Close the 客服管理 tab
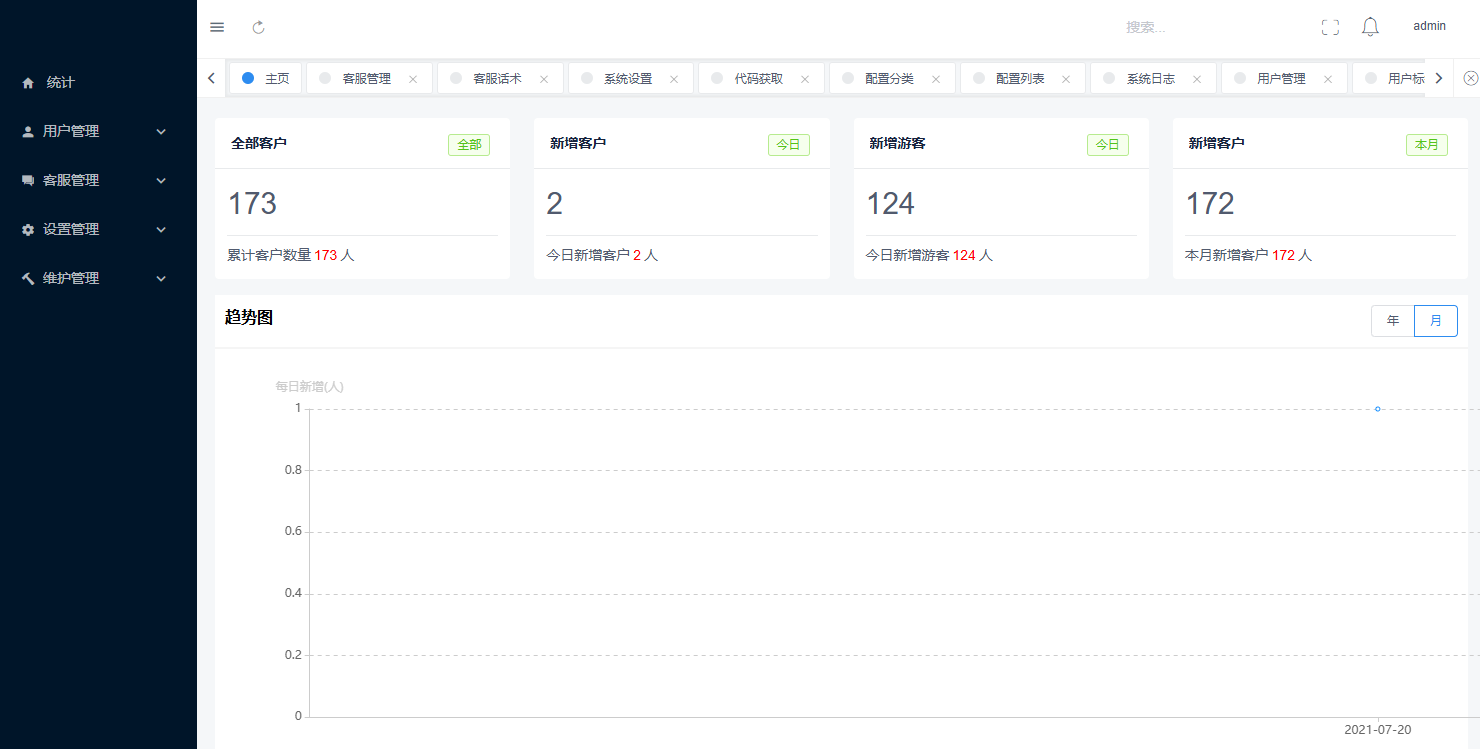This screenshot has width=1480, height=749. pos(413,79)
